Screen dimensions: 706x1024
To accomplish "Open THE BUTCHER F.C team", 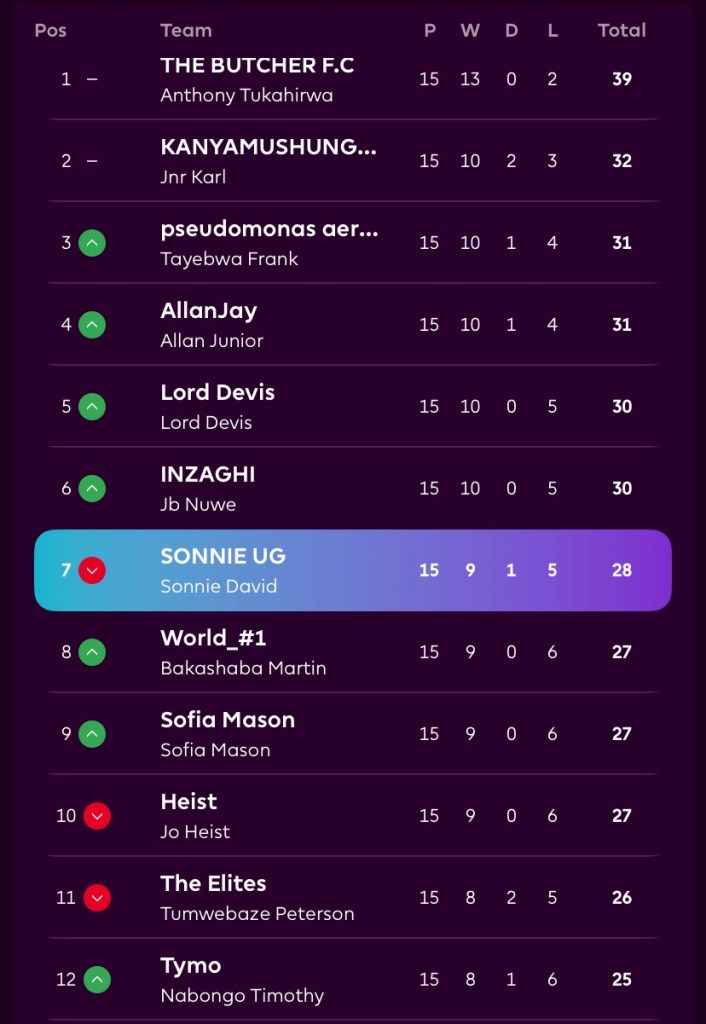I will (257, 66).
